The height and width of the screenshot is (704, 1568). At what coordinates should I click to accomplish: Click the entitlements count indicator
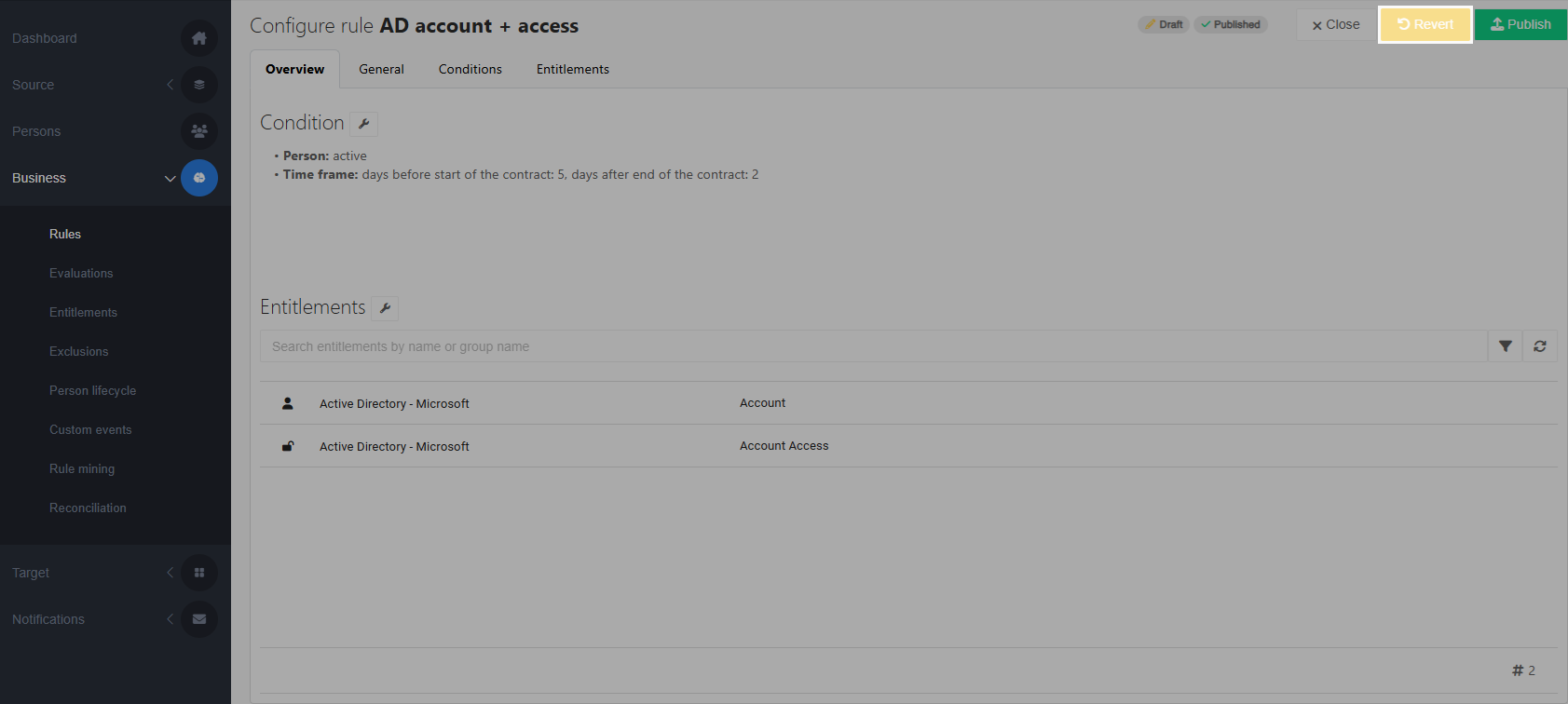(x=1523, y=670)
